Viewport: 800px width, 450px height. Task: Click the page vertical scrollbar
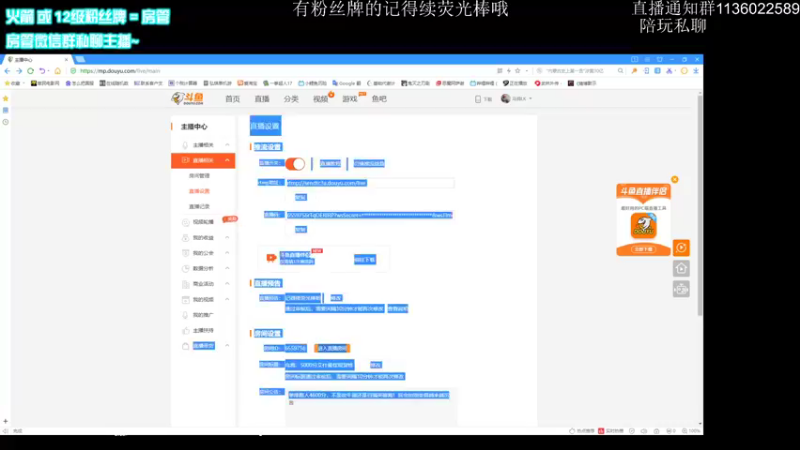pos(700,204)
